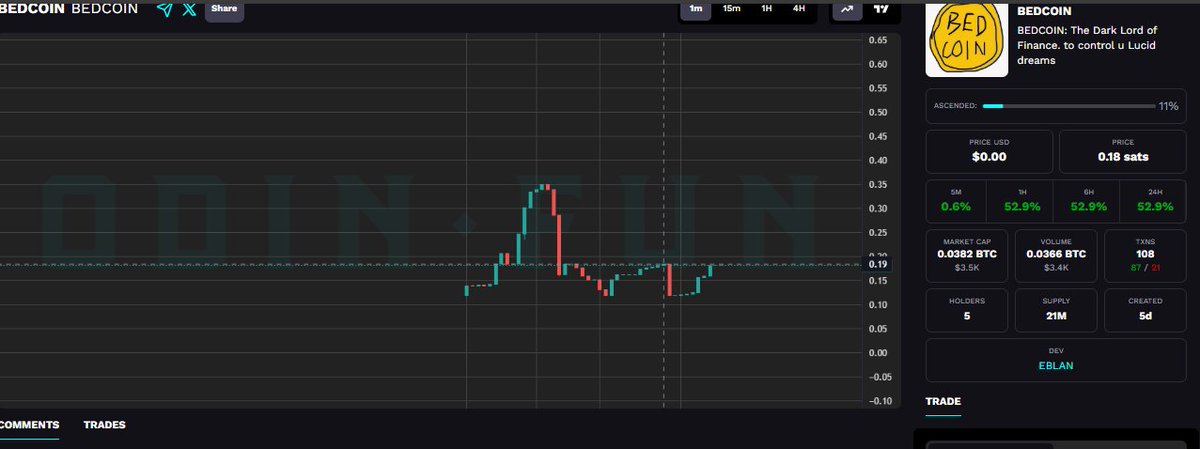This screenshot has height=449, width=1200.
Task: Open the EBLAN dev profile link
Action: (1056, 366)
